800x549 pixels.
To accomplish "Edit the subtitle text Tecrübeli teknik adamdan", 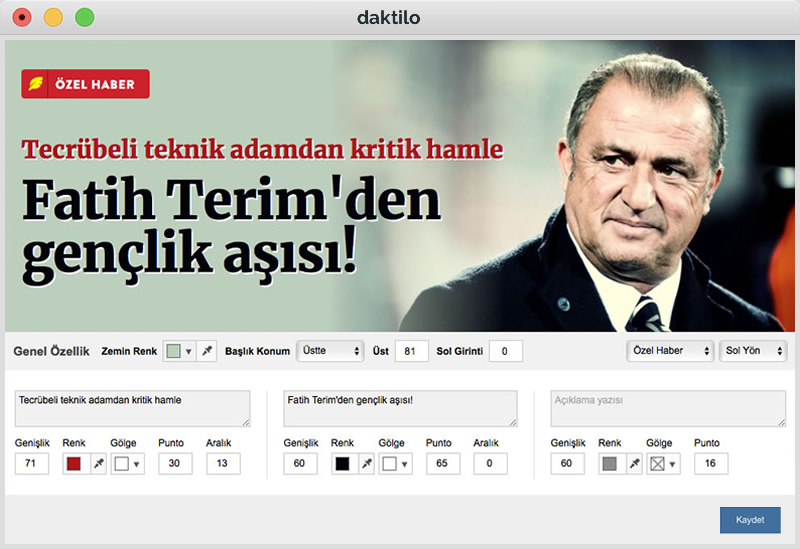I will coord(133,408).
